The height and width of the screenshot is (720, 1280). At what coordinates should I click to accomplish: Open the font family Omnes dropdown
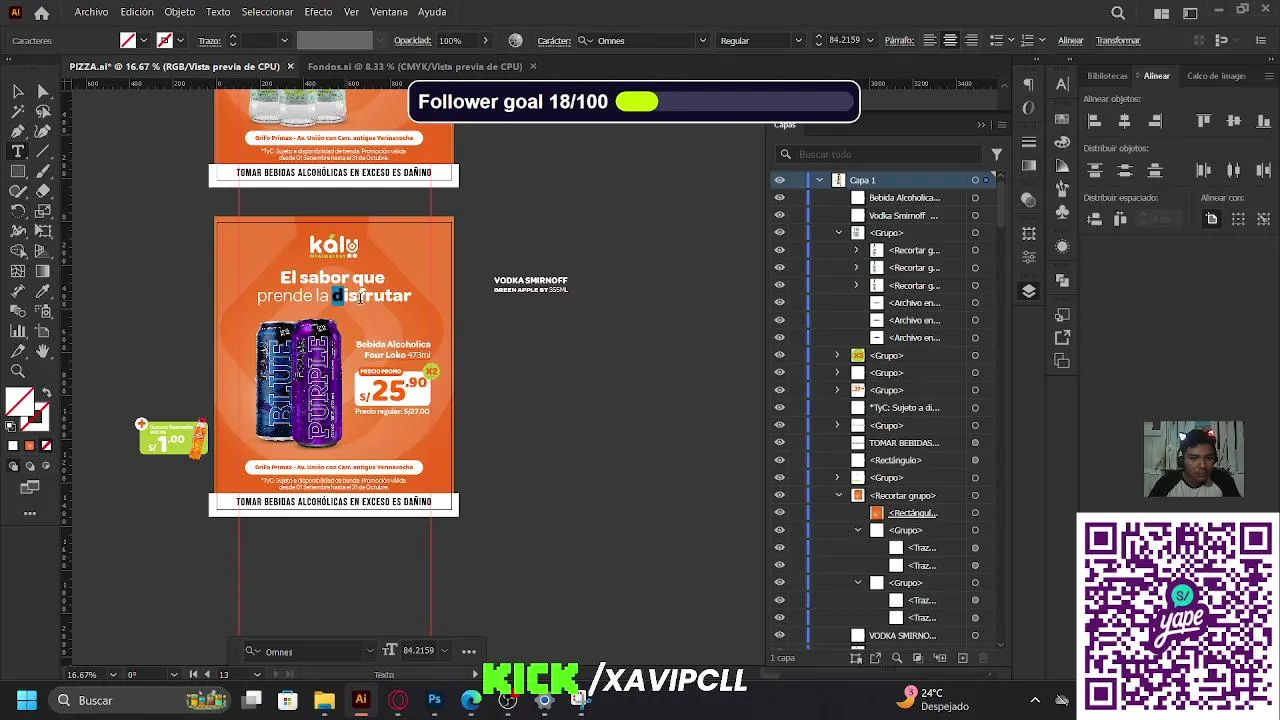(x=702, y=41)
